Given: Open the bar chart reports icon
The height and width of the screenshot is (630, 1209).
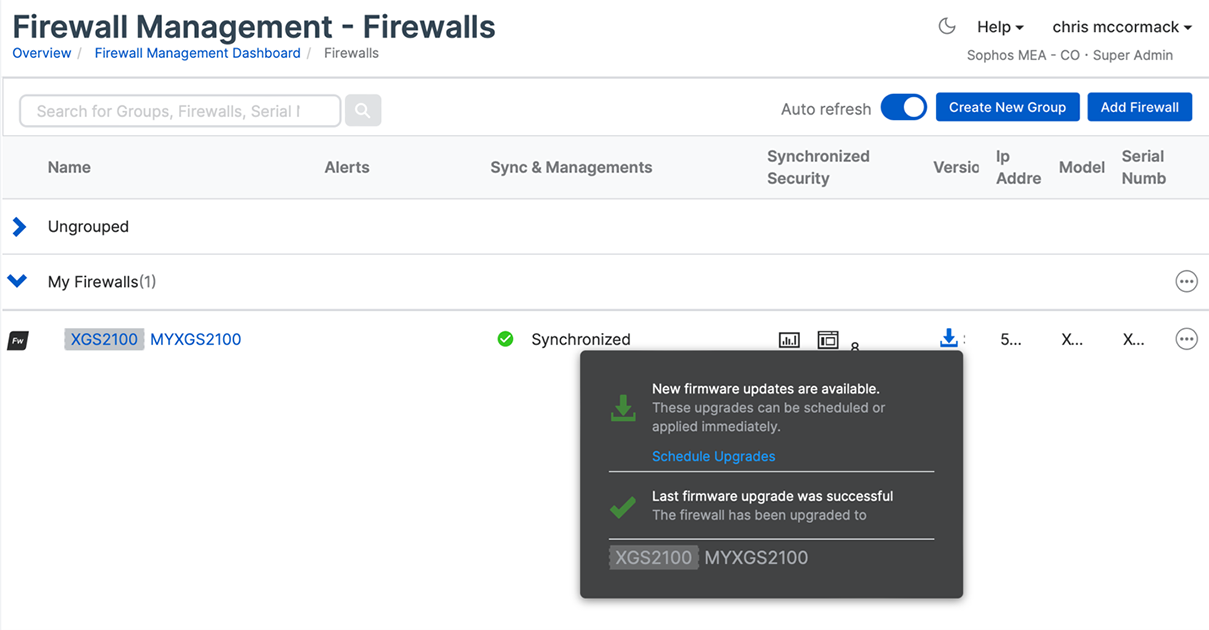Looking at the screenshot, I should point(789,340).
